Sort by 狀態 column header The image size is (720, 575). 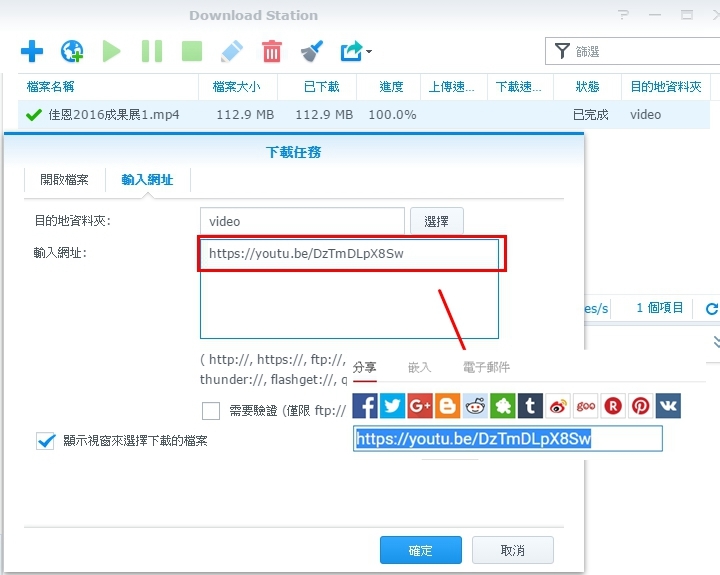tap(587, 86)
